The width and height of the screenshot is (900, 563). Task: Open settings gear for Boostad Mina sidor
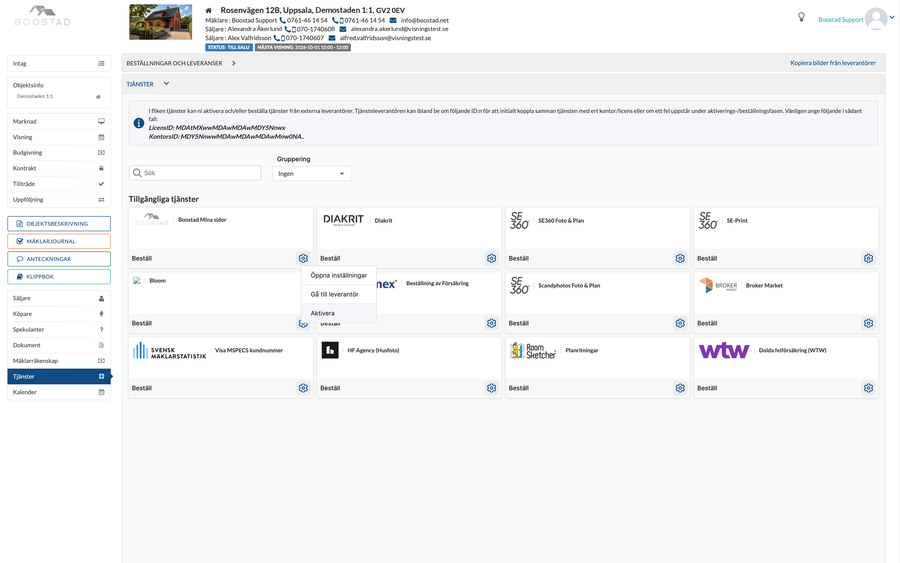(303, 258)
